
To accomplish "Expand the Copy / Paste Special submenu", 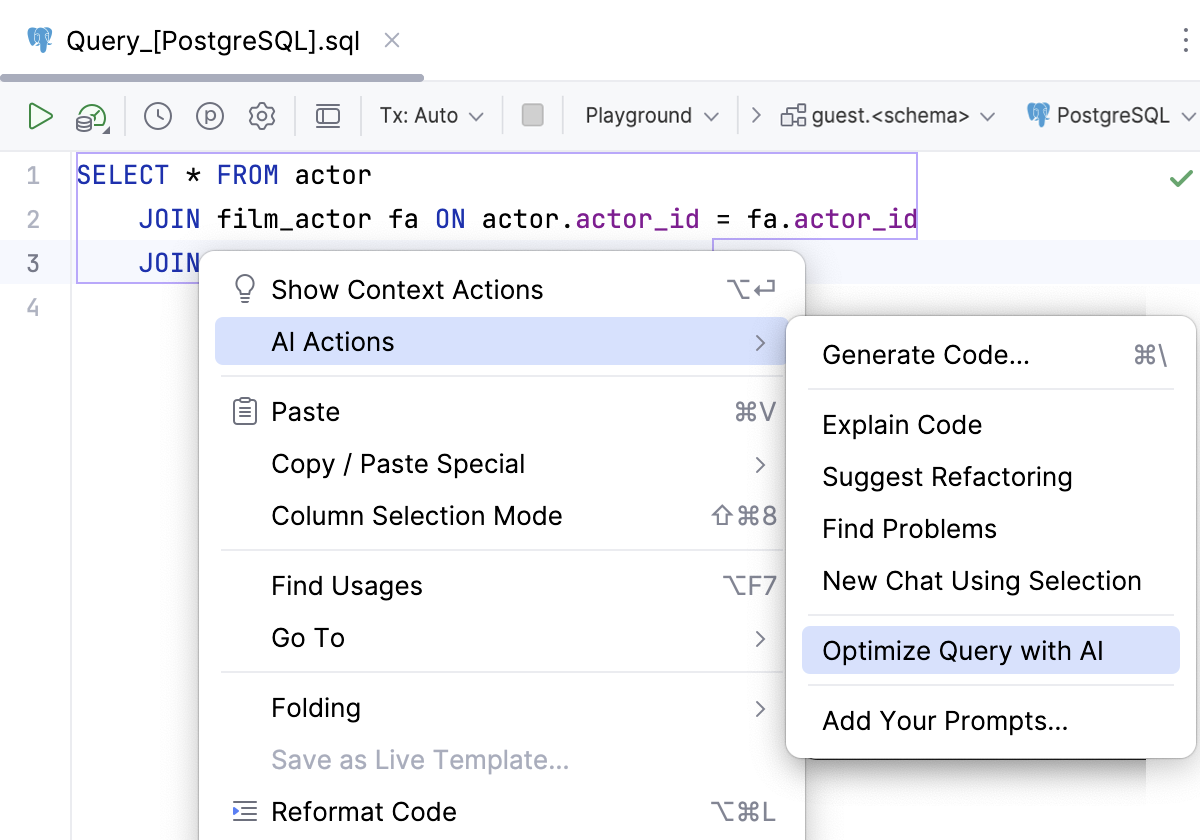I will click(x=761, y=464).
